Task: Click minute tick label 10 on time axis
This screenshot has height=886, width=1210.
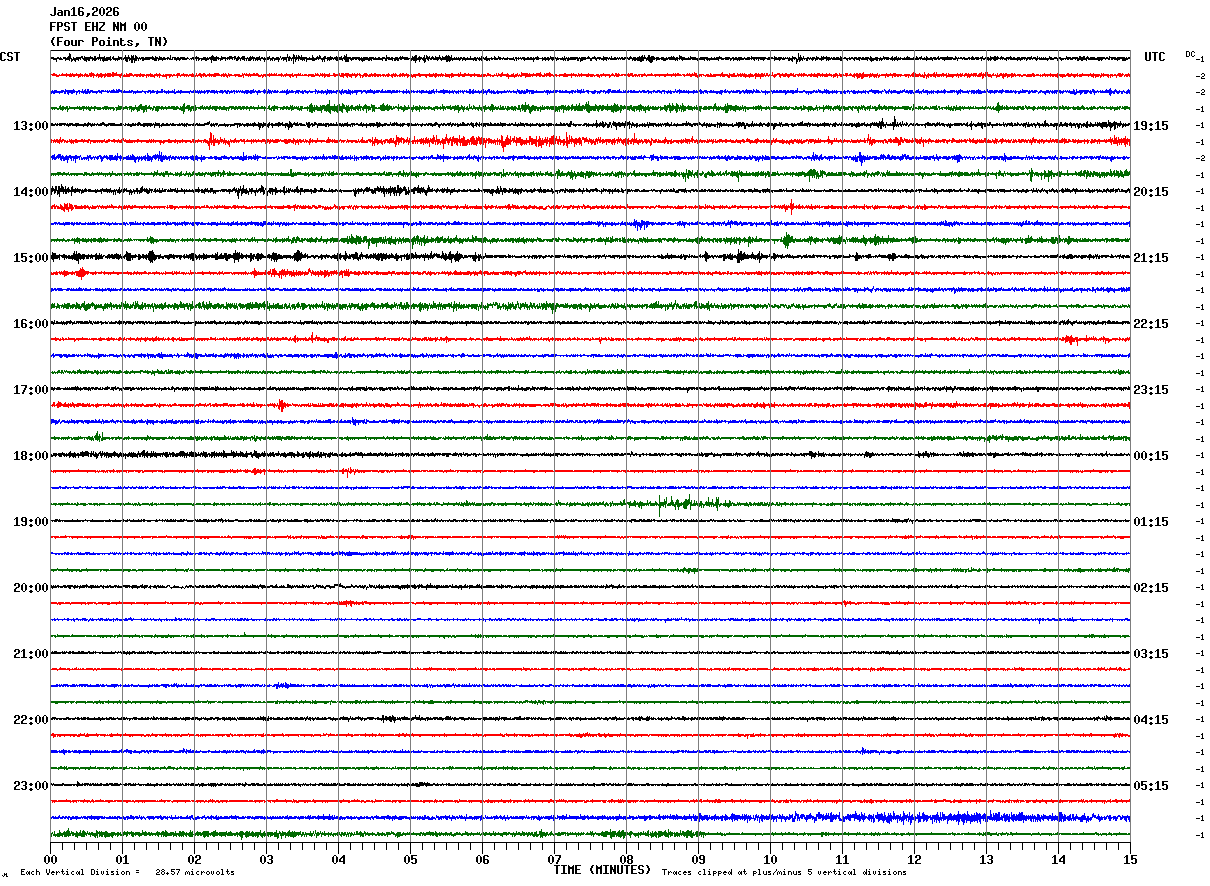Action: 770,859
